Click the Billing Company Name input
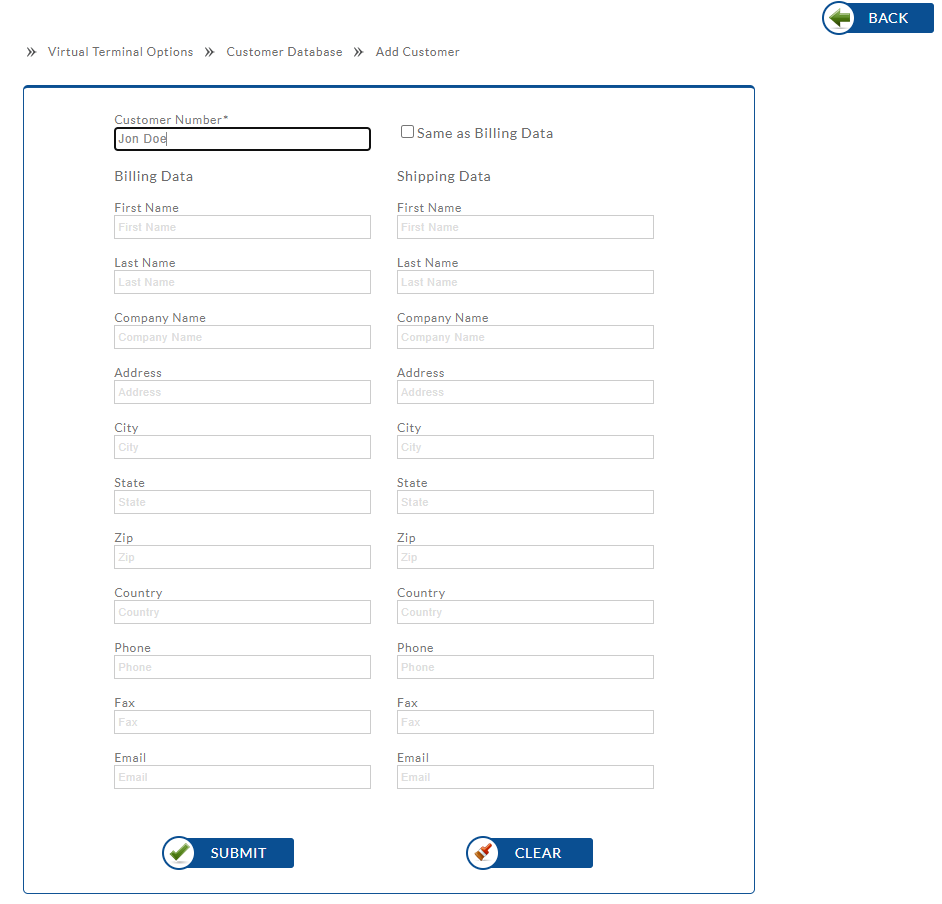This screenshot has width=942, height=904. (x=242, y=337)
